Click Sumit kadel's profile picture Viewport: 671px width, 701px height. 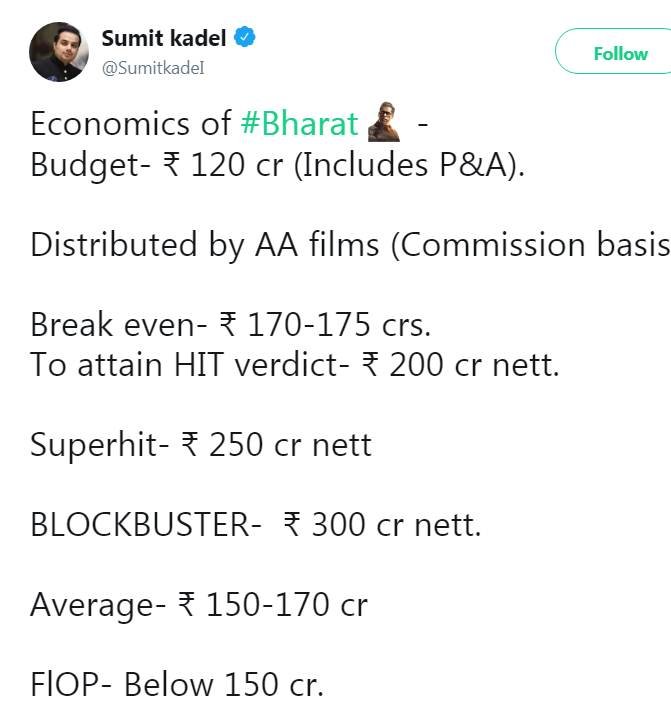59,51
